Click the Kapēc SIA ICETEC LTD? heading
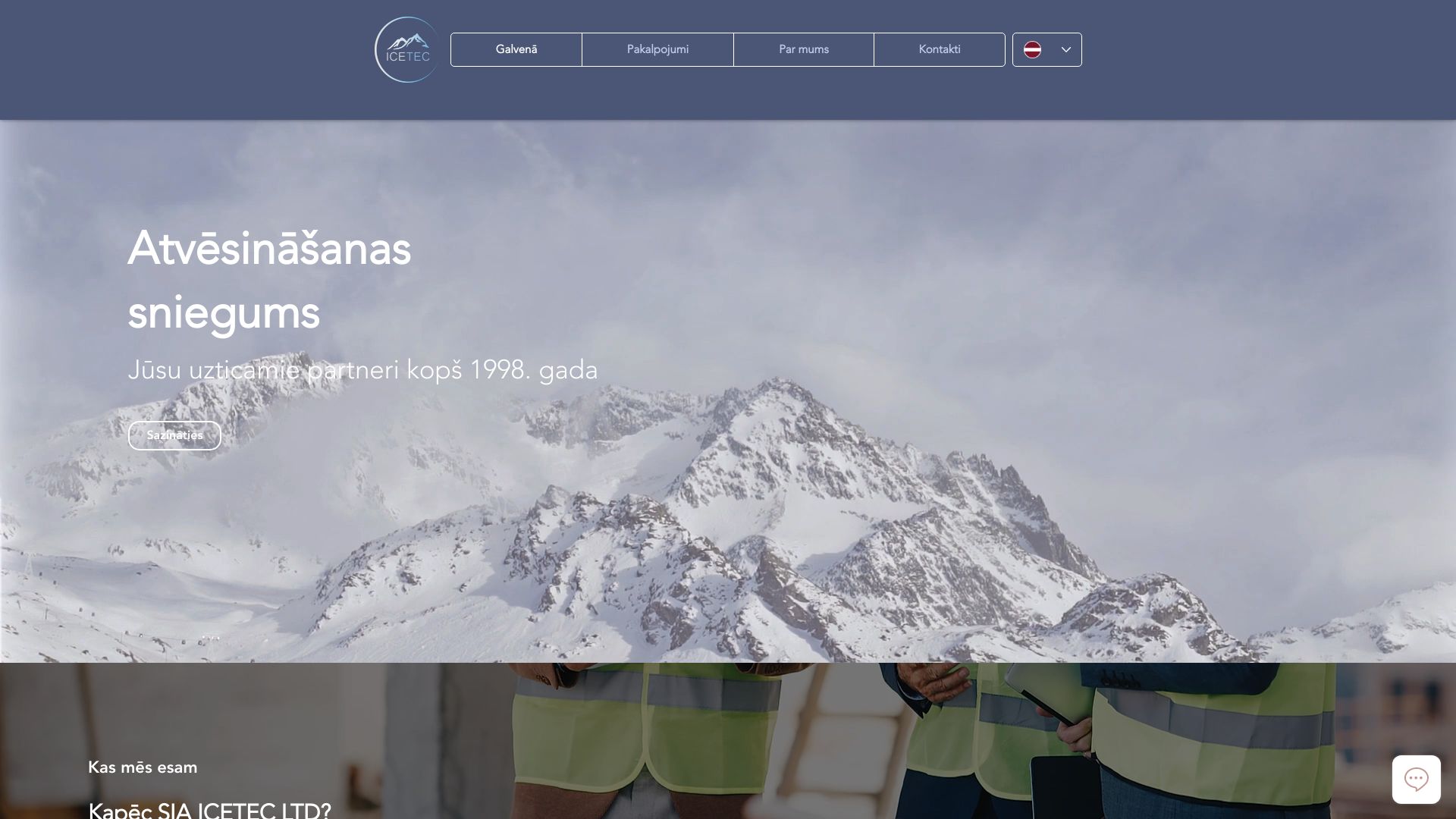Image resolution: width=1456 pixels, height=819 pixels. [209, 810]
